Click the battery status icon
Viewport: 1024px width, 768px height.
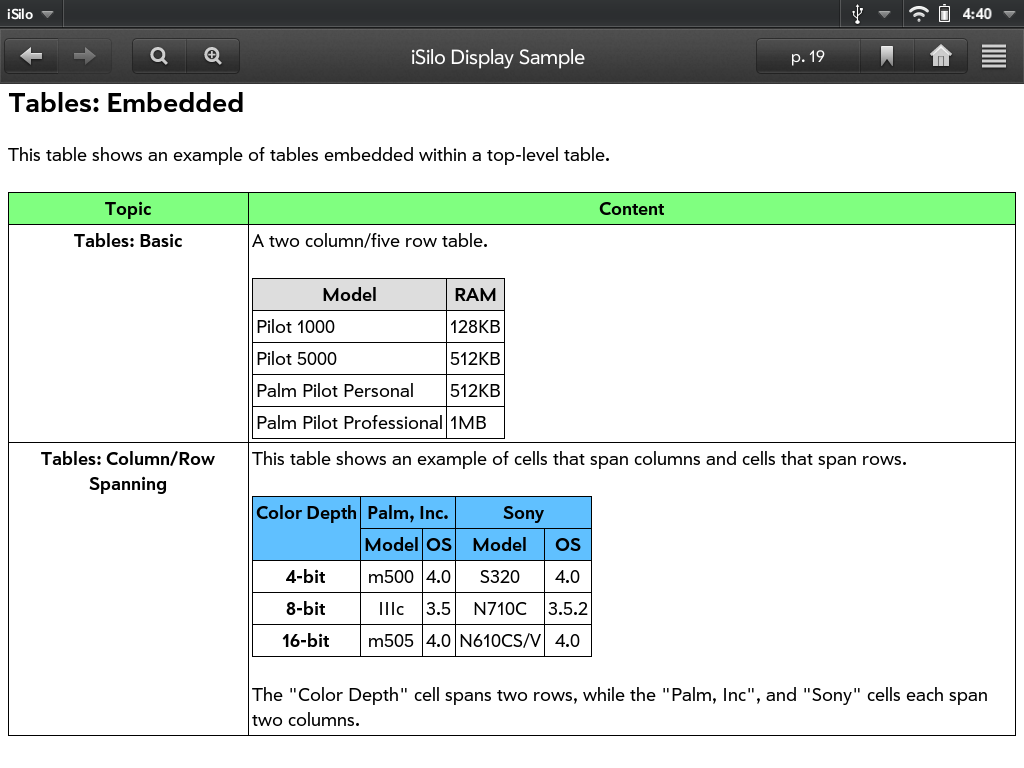pyautogui.click(x=944, y=14)
